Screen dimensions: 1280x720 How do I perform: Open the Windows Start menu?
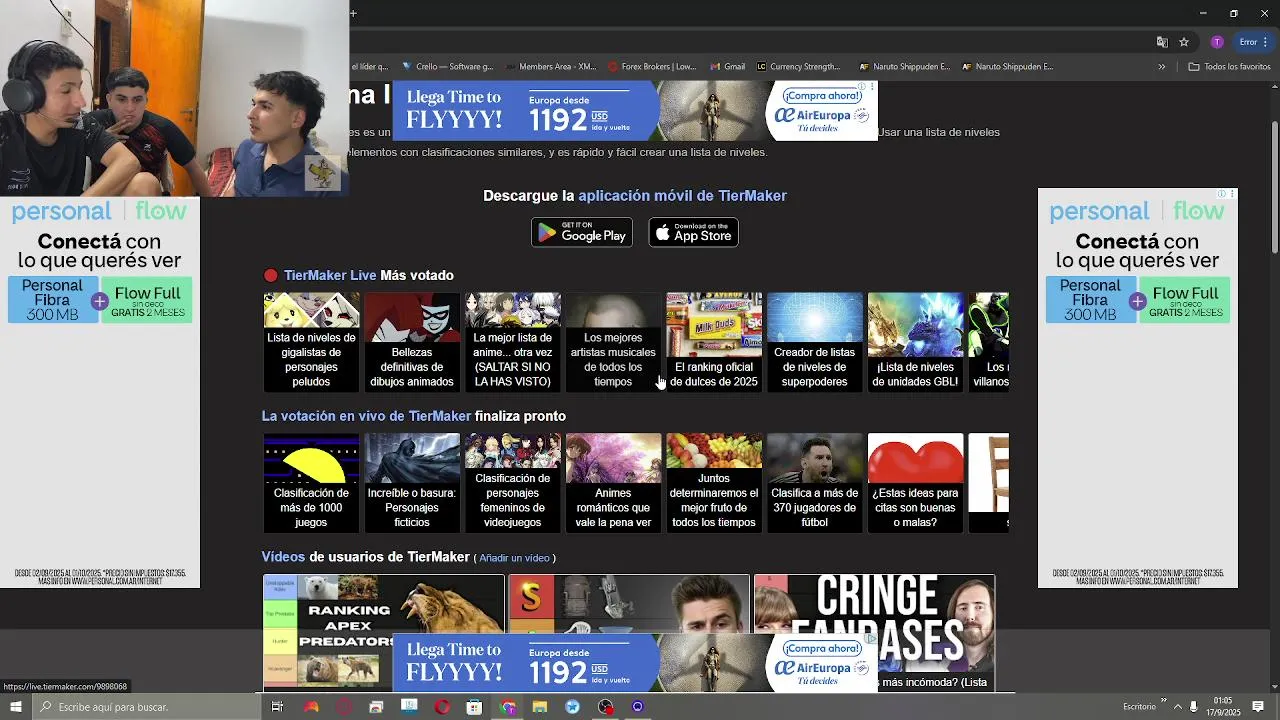(15, 707)
